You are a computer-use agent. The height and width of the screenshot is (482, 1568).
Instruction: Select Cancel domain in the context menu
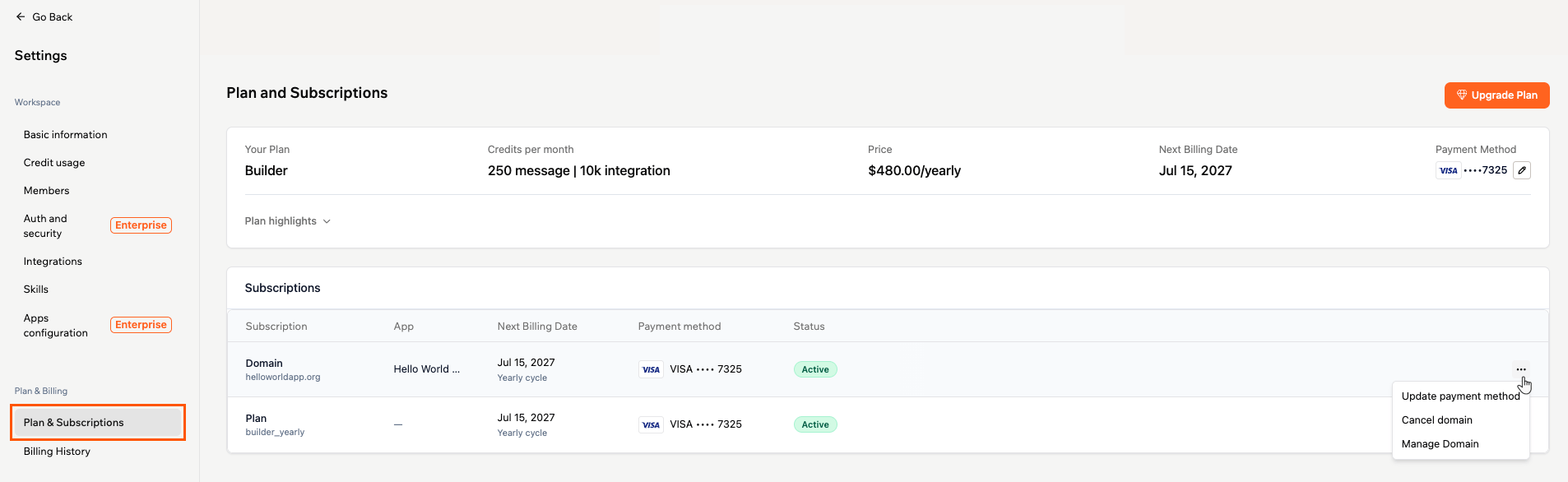tap(1436, 420)
